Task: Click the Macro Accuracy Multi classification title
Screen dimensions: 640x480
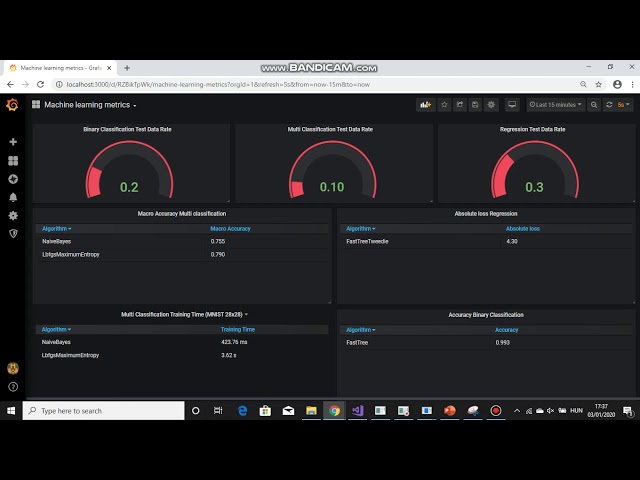Action: point(182,213)
